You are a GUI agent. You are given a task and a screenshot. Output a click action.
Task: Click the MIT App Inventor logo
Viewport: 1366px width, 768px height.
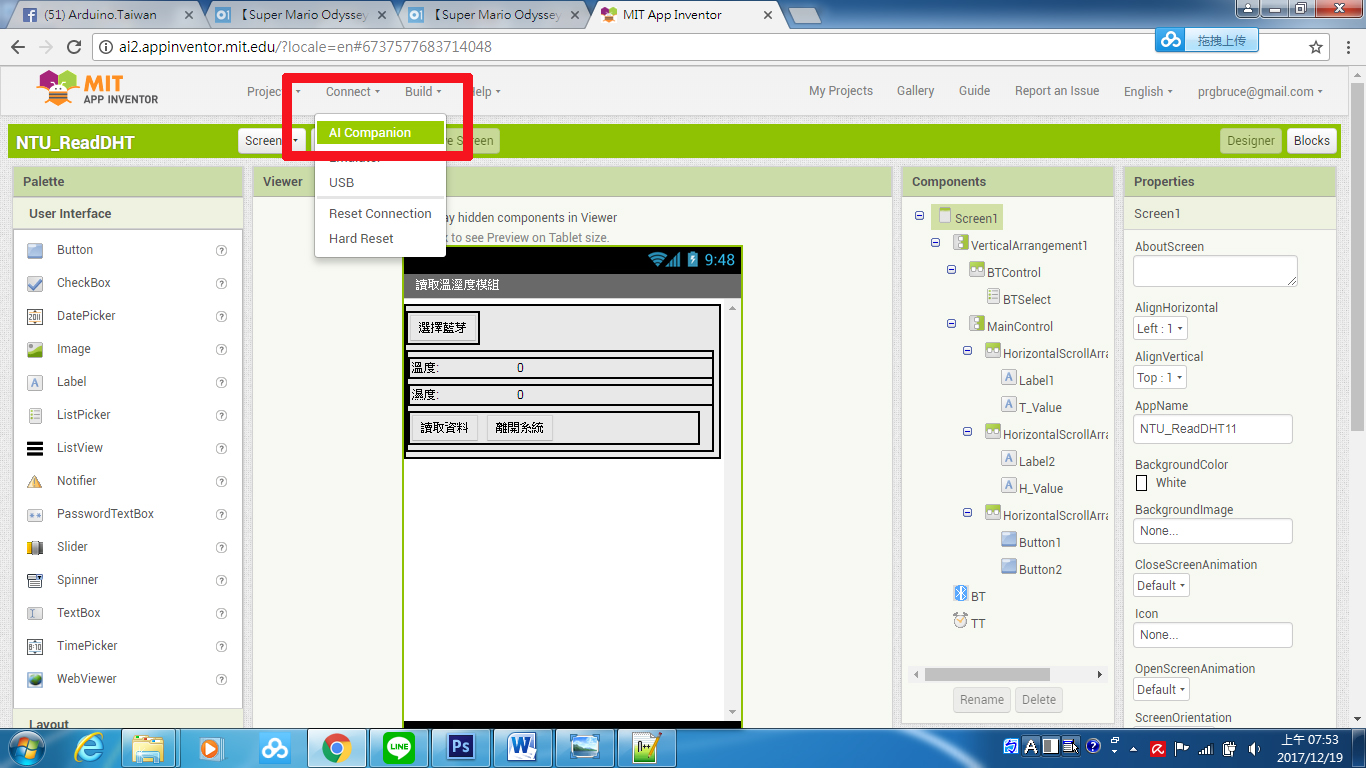click(98, 90)
